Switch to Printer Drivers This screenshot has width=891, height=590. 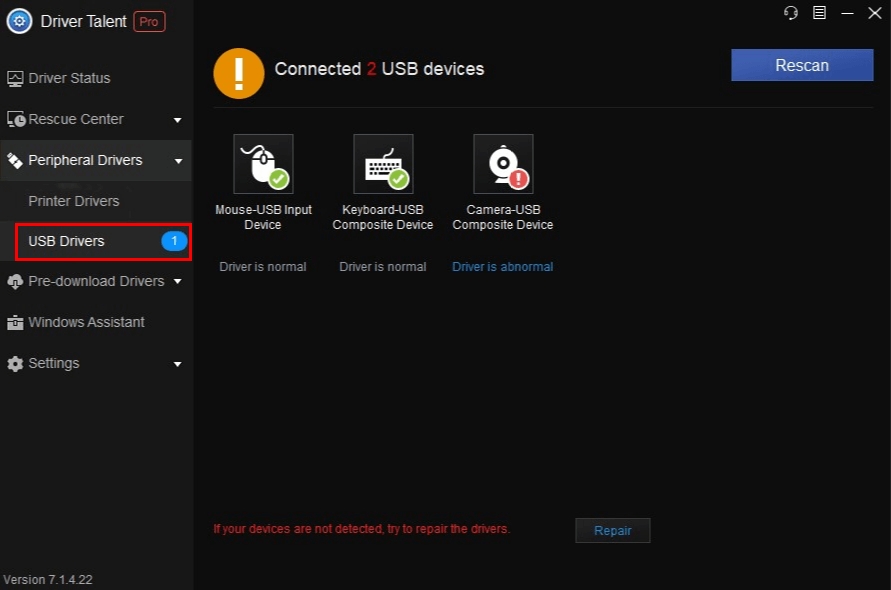coord(73,201)
